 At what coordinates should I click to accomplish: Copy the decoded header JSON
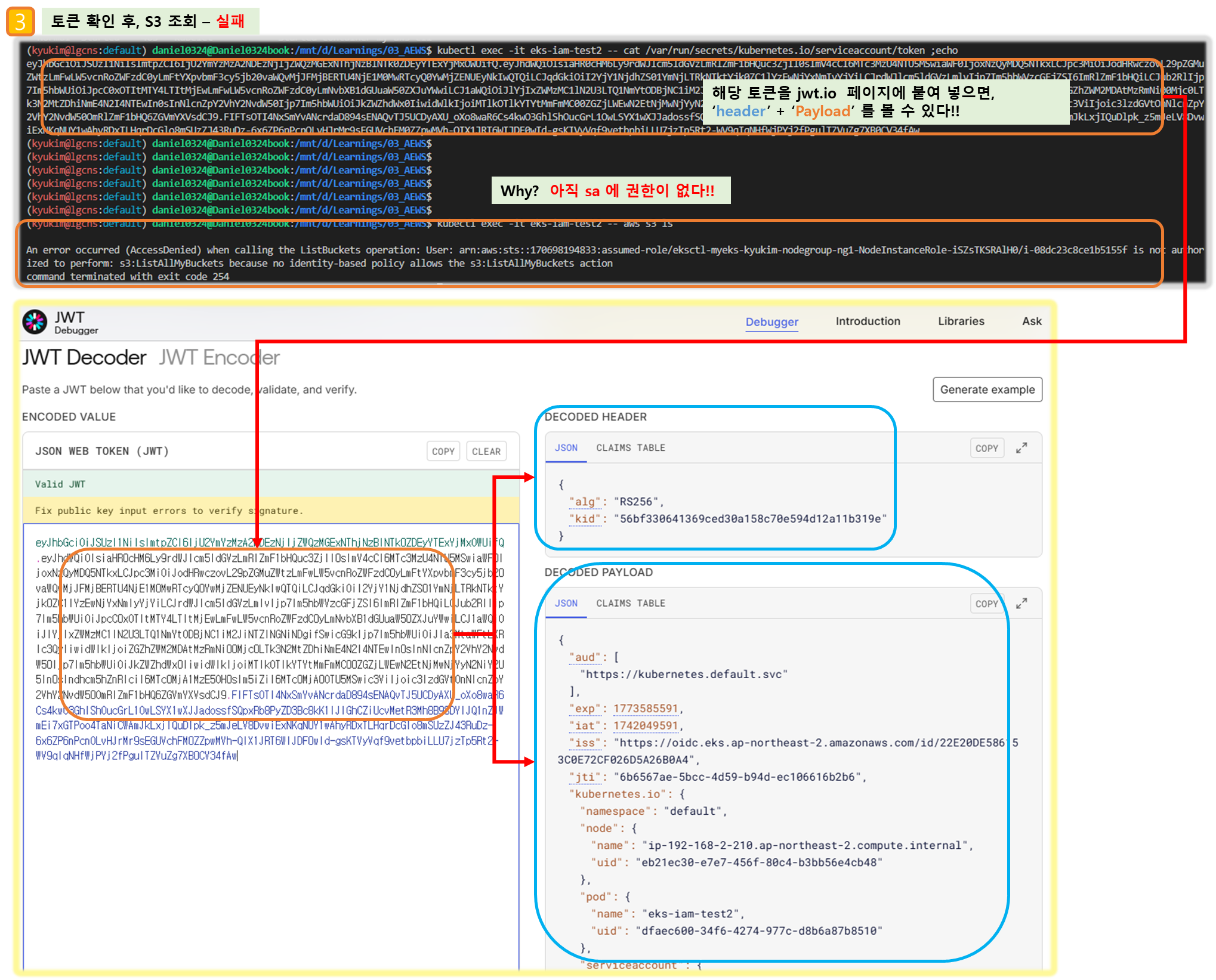986,448
